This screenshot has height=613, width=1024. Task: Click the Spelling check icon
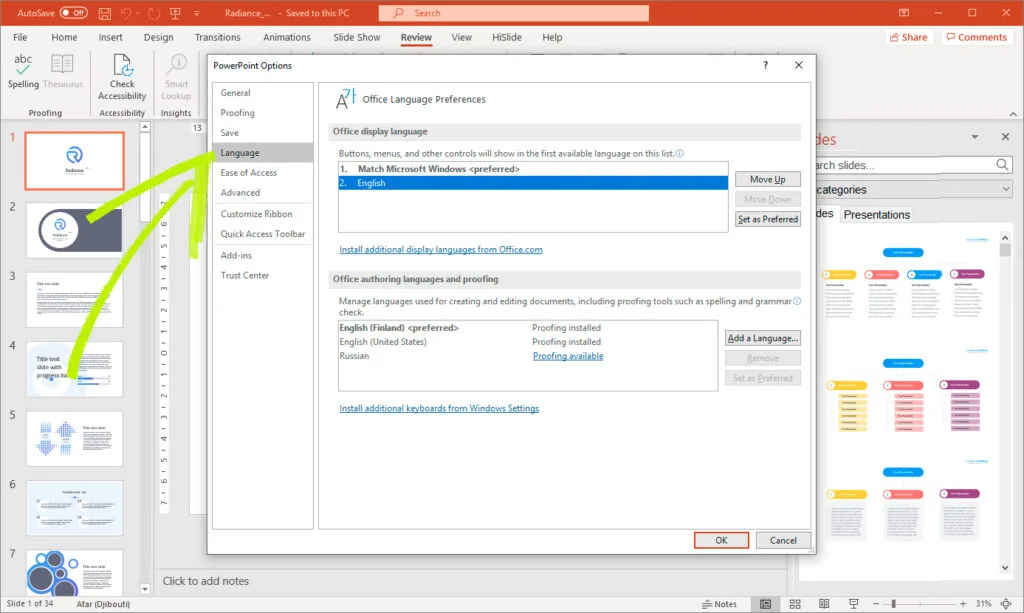point(24,72)
